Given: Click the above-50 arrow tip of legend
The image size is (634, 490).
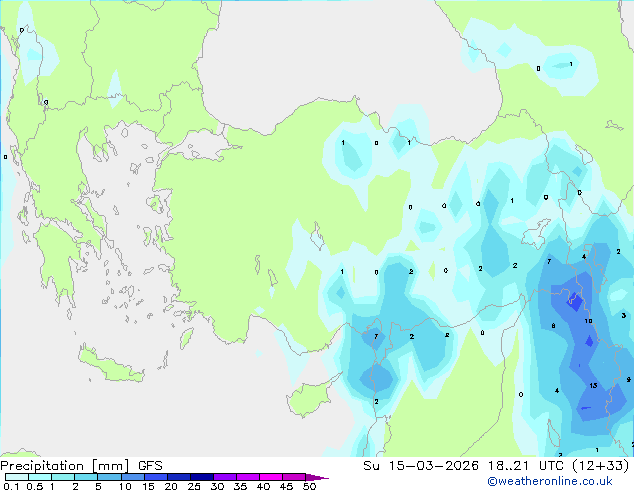Looking at the screenshot, I should [317, 477].
